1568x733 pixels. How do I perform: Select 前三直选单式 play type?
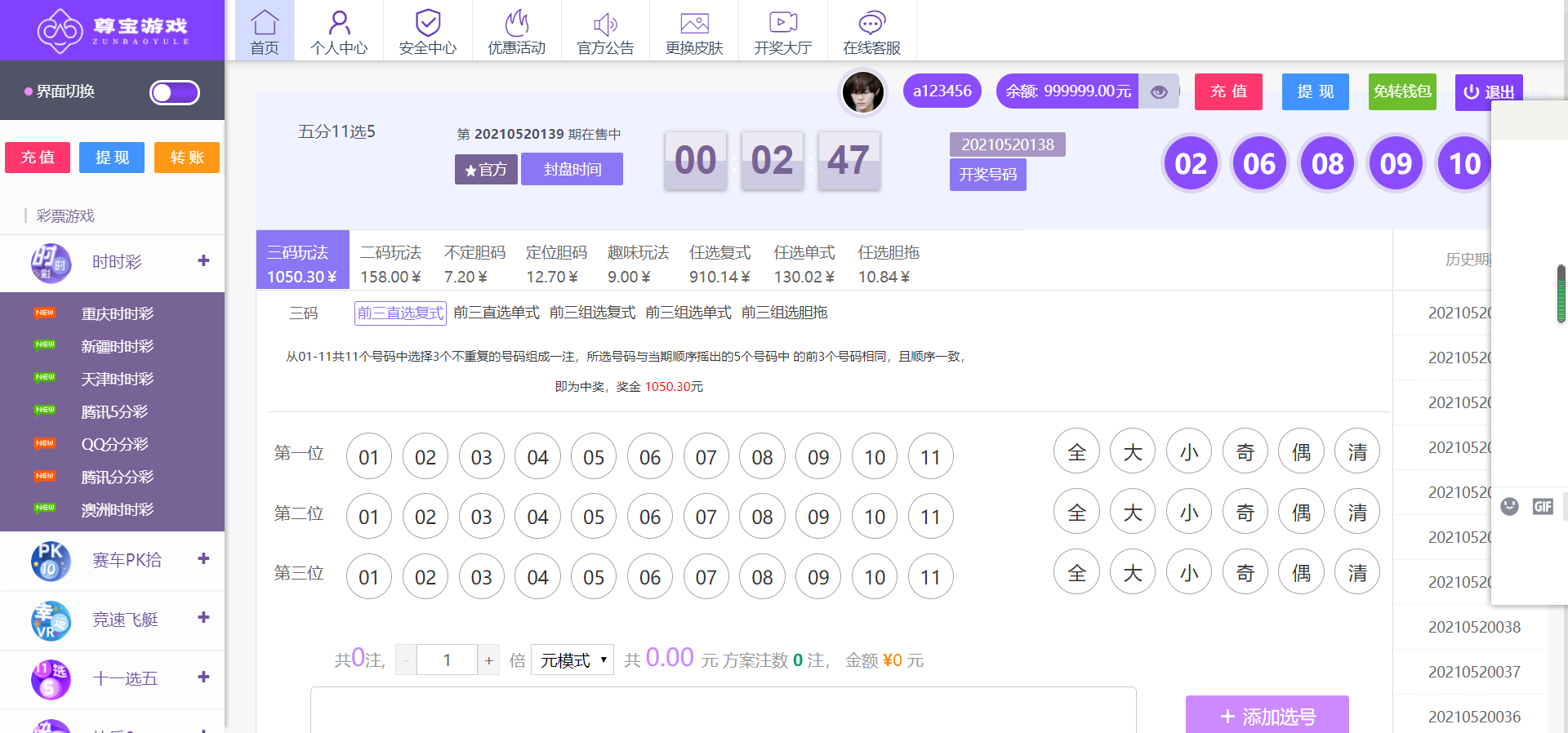[x=497, y=313]
